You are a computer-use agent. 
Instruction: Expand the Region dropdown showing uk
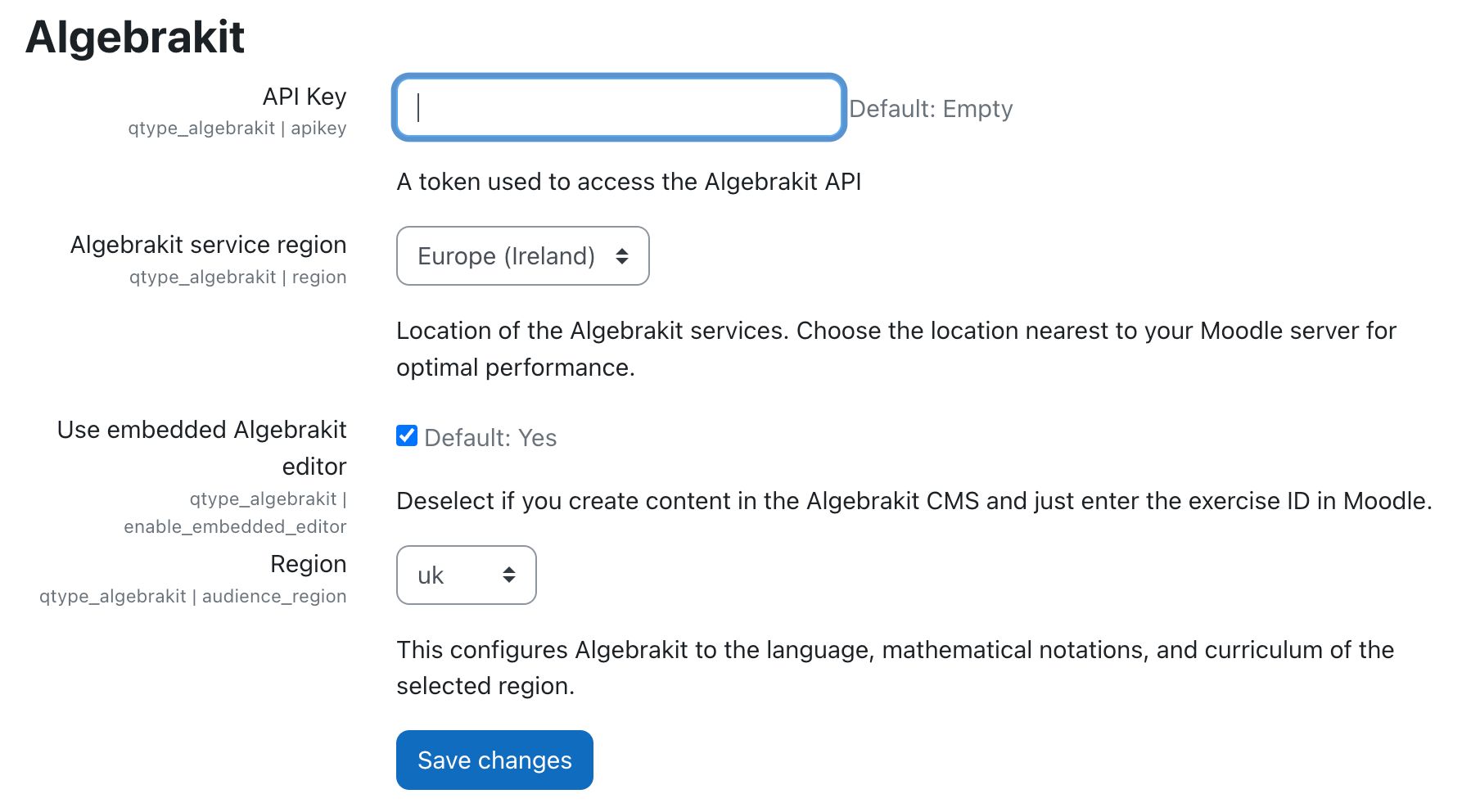click(465, 575)
